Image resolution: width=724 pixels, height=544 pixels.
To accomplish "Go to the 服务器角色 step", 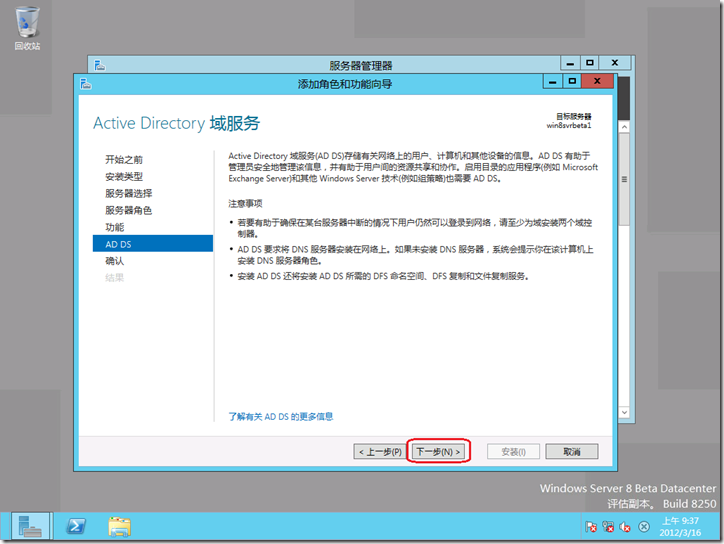I will 128,211.
